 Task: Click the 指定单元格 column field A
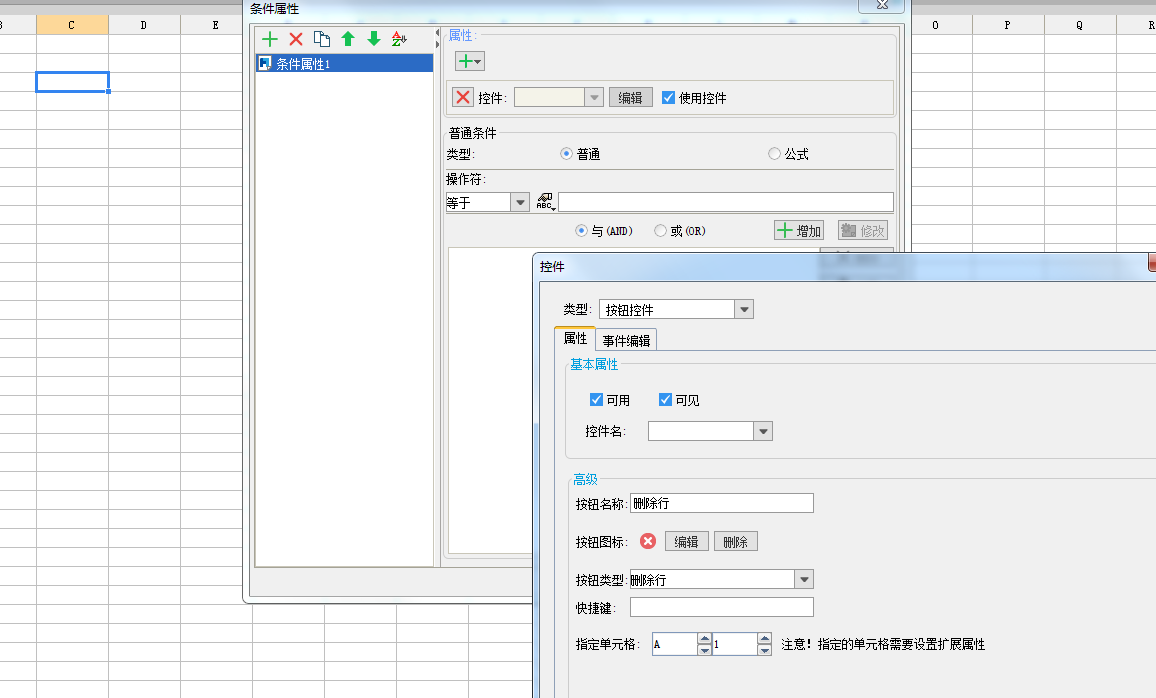[x=675, y=644]
